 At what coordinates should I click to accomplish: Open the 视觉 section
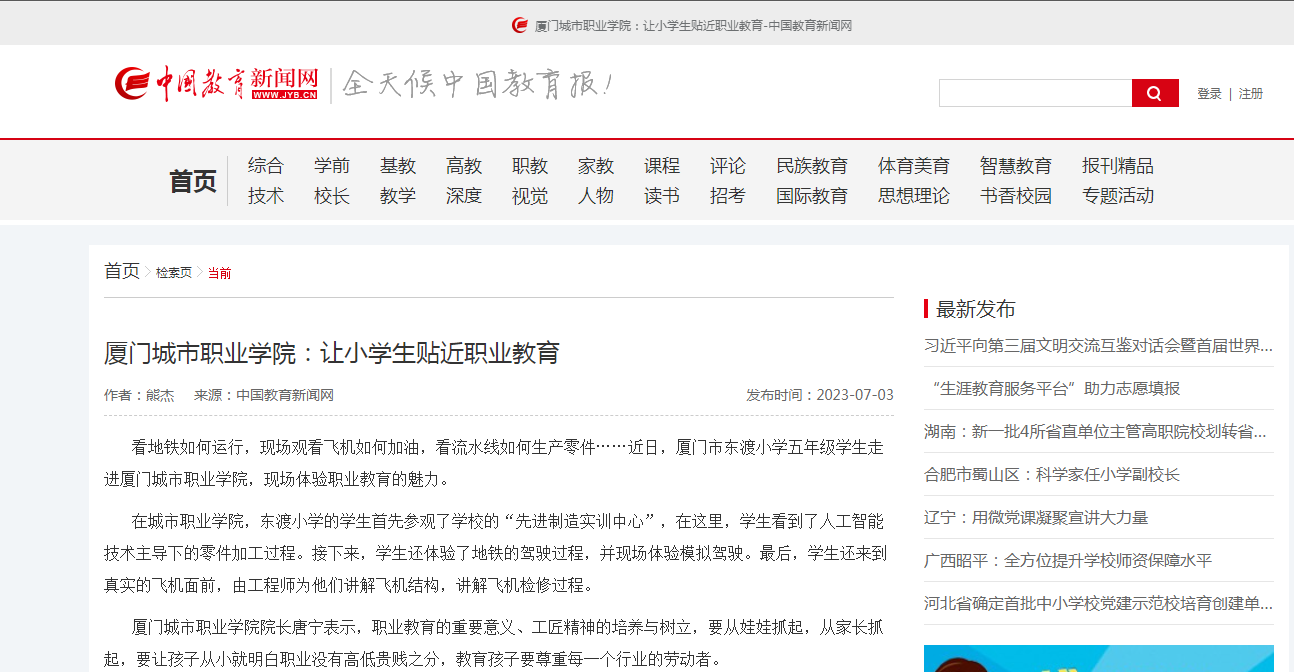coord(530,196)
